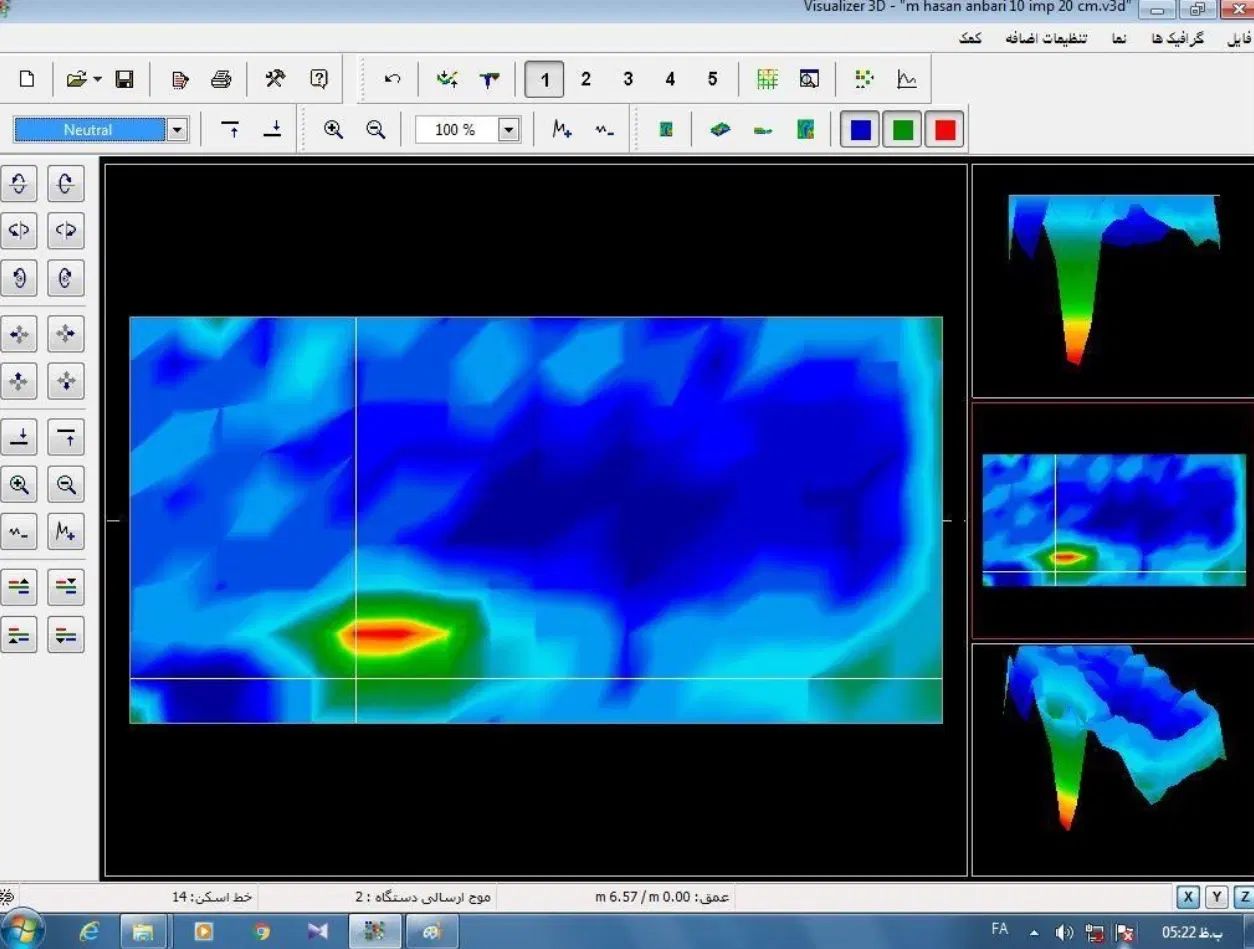The image size is (1254, 949).
Task: Undo the last action with the curved arrow icon
Action: pos(392,79)
